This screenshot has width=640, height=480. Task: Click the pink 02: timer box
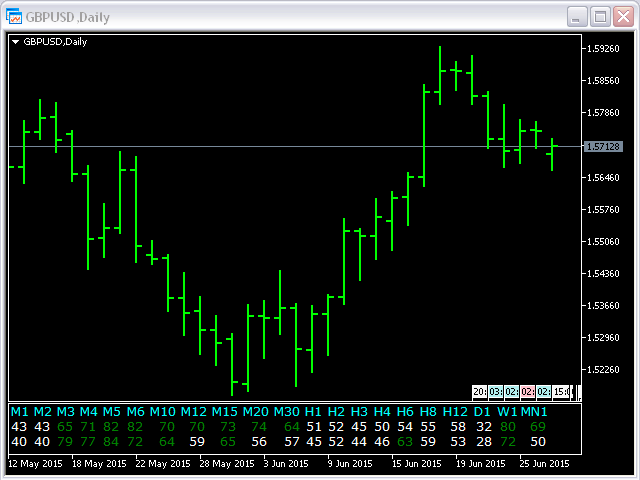(x=527, y=391)
